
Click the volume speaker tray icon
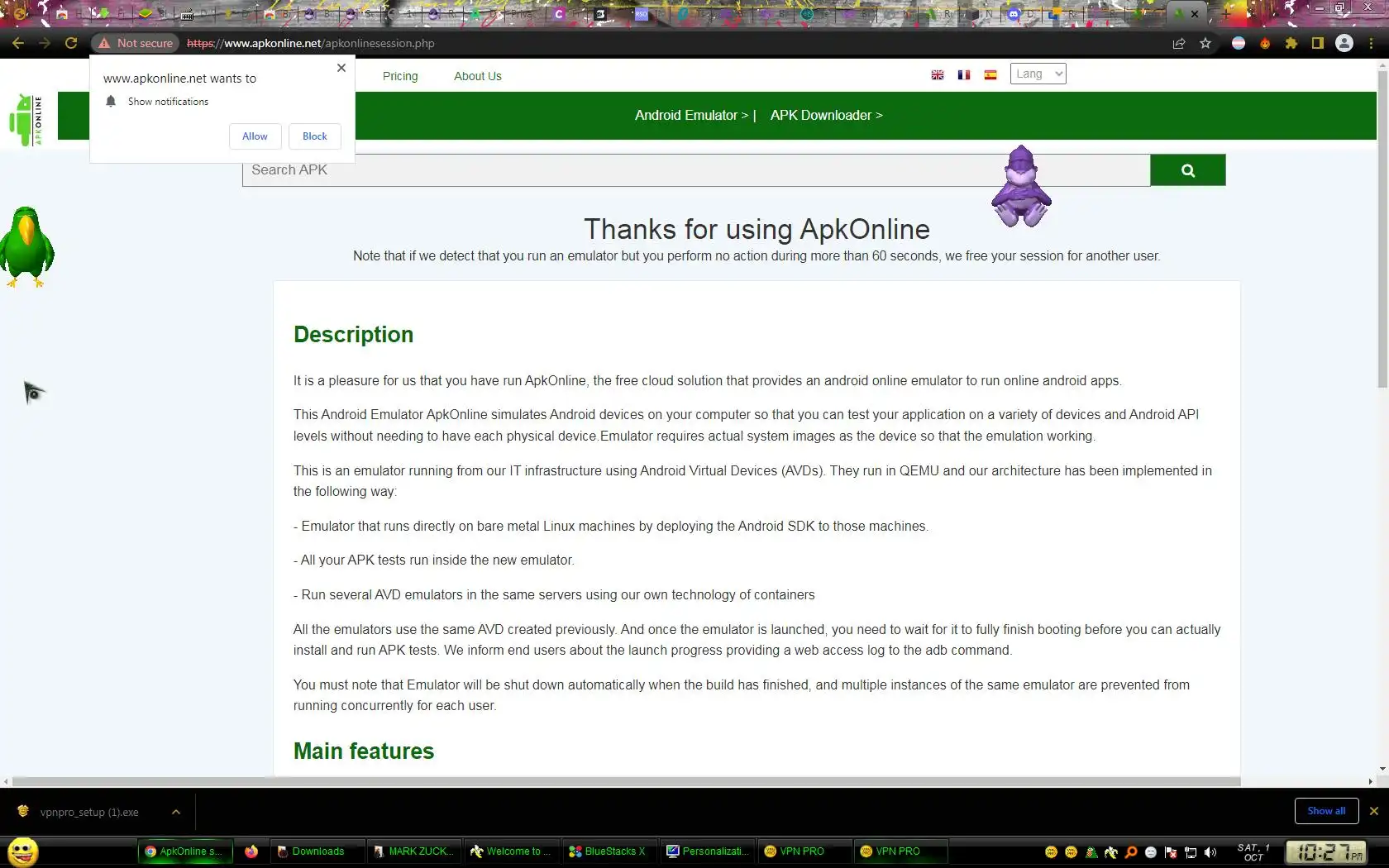click(1210, 852)
